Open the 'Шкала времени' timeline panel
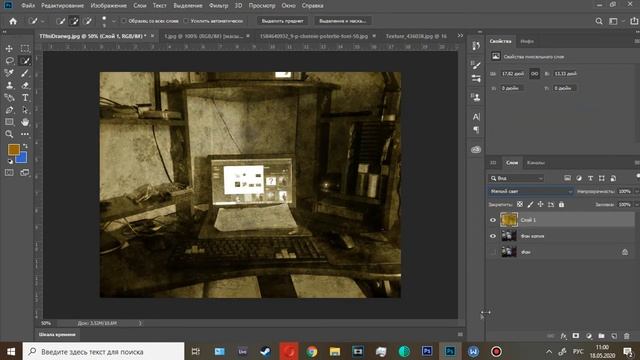Image resolution: width=640 pixels, height=360 pixels. click(x=57, y=335)
